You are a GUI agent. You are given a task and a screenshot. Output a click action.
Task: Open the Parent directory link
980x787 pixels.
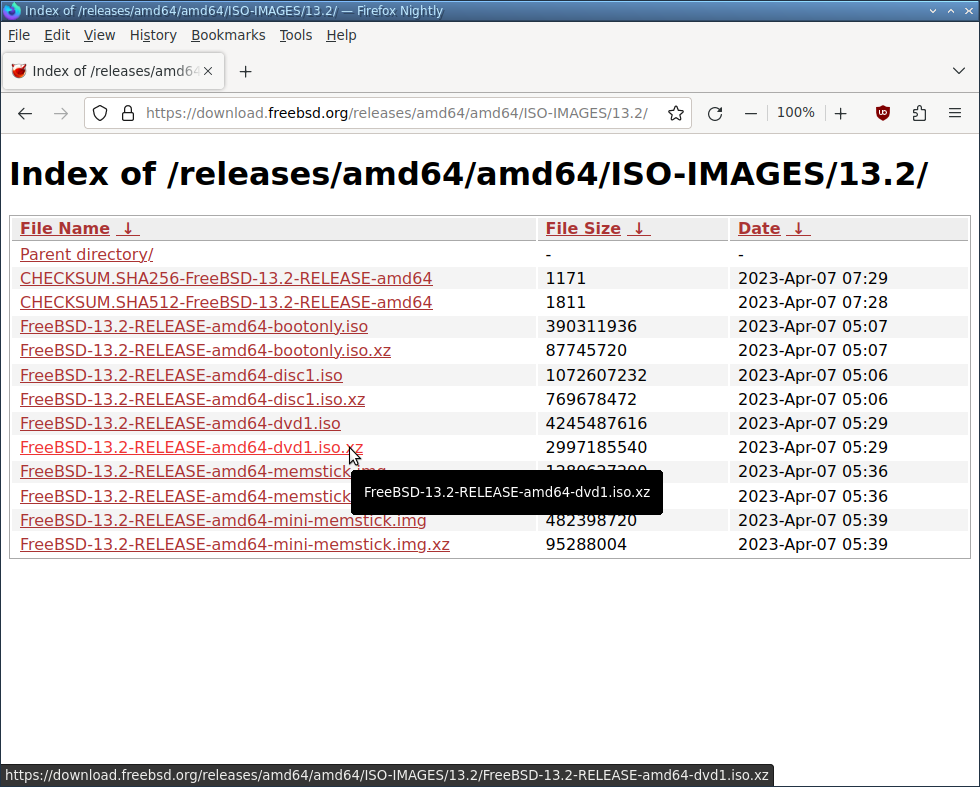[86, 254]
